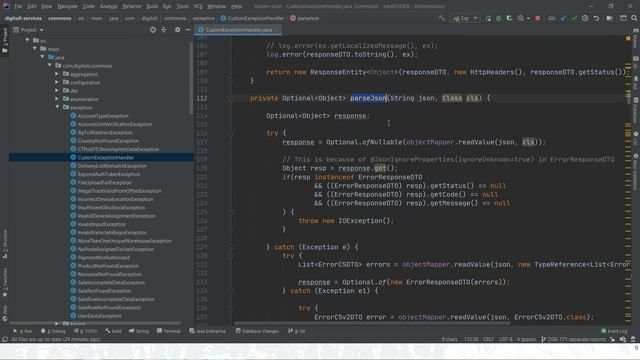This screenshot has height=360, width=640.
Task: Select UserExistsException in project tree
Action: pos(99,316)
